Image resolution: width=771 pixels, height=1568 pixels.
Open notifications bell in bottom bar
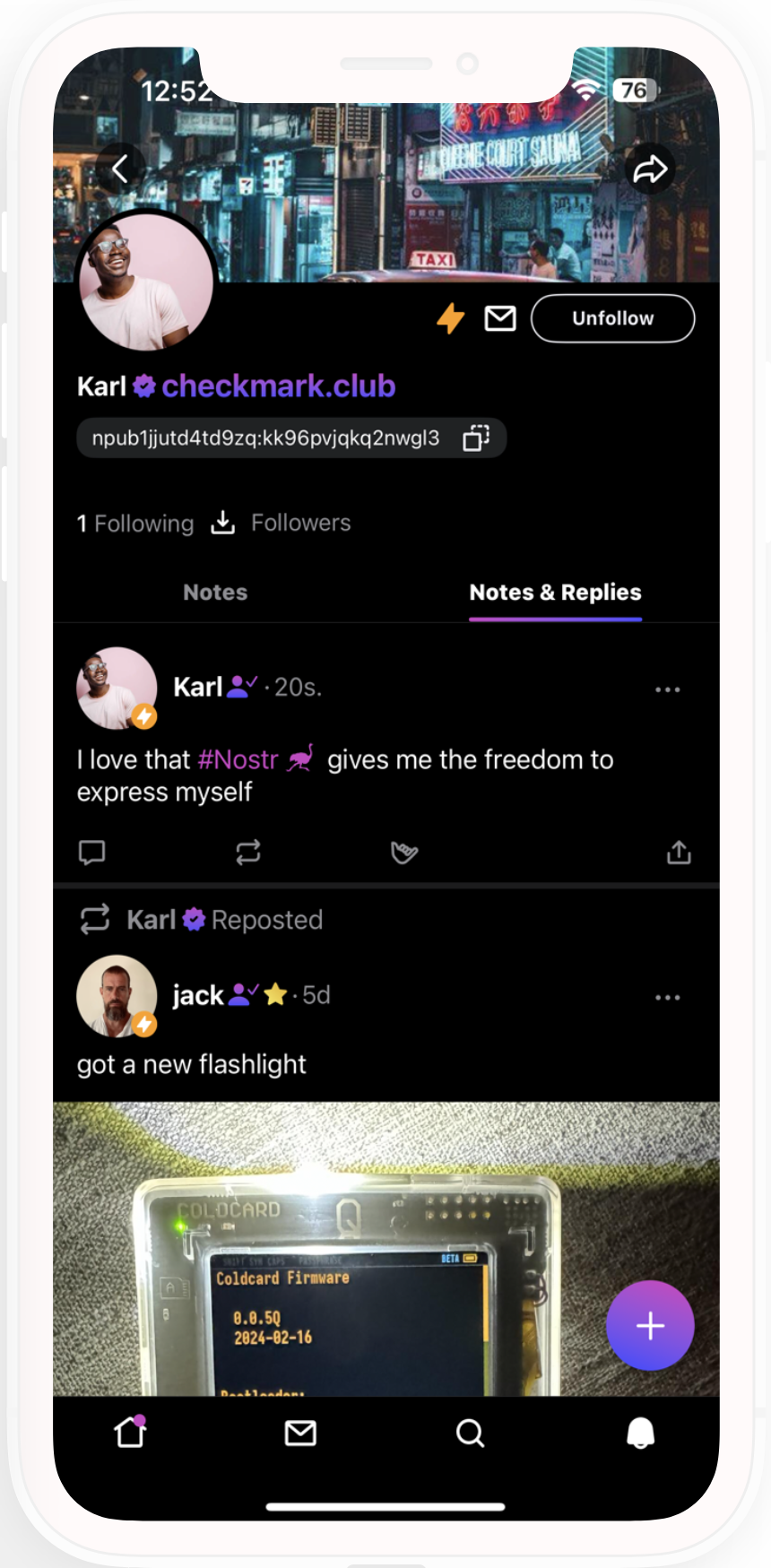click(x=640, y=1433)
